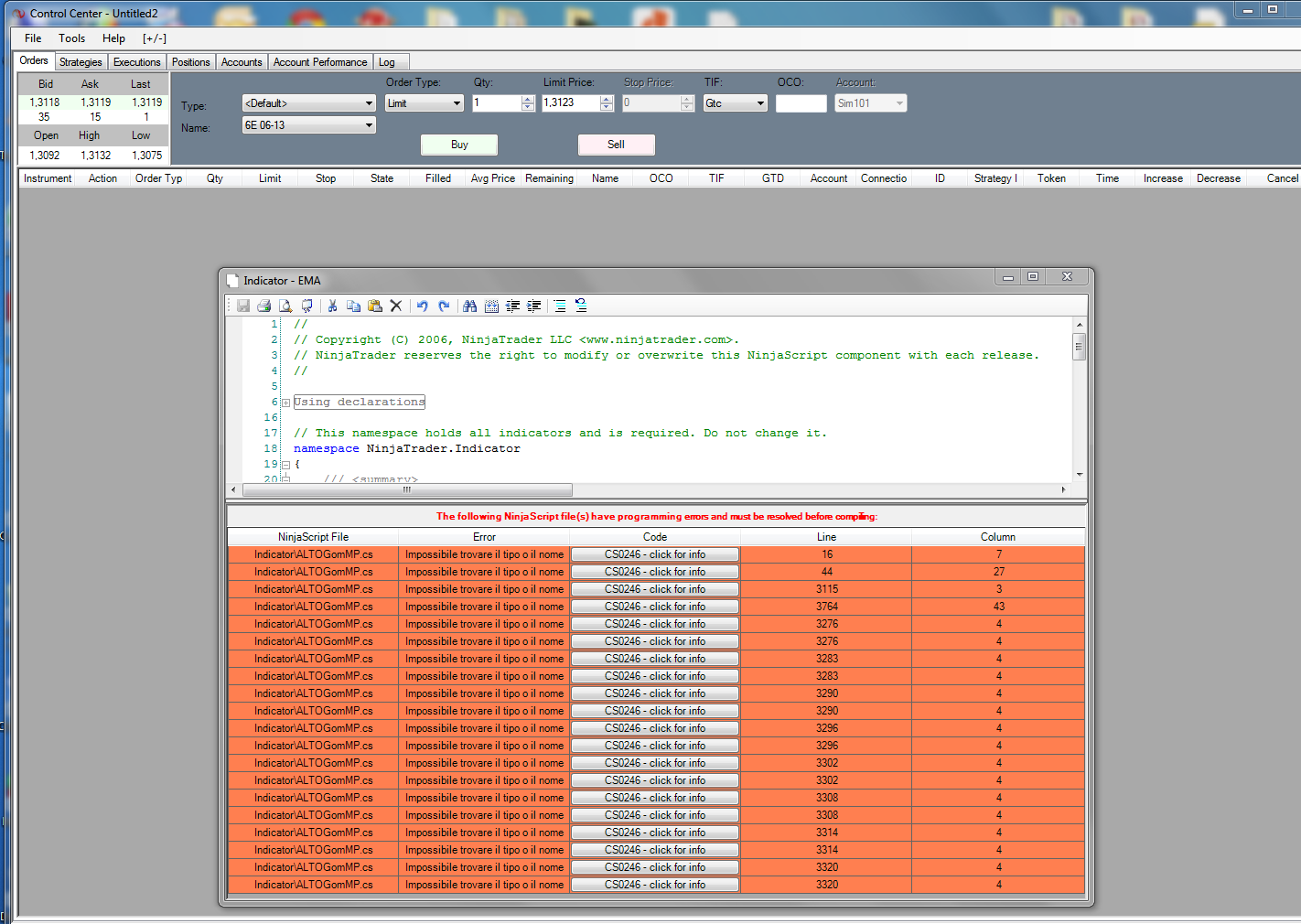The height and width of the screenshot is (924, 1301).
Task: Click CS0246 info button for line 16
Action: [655, 554]
